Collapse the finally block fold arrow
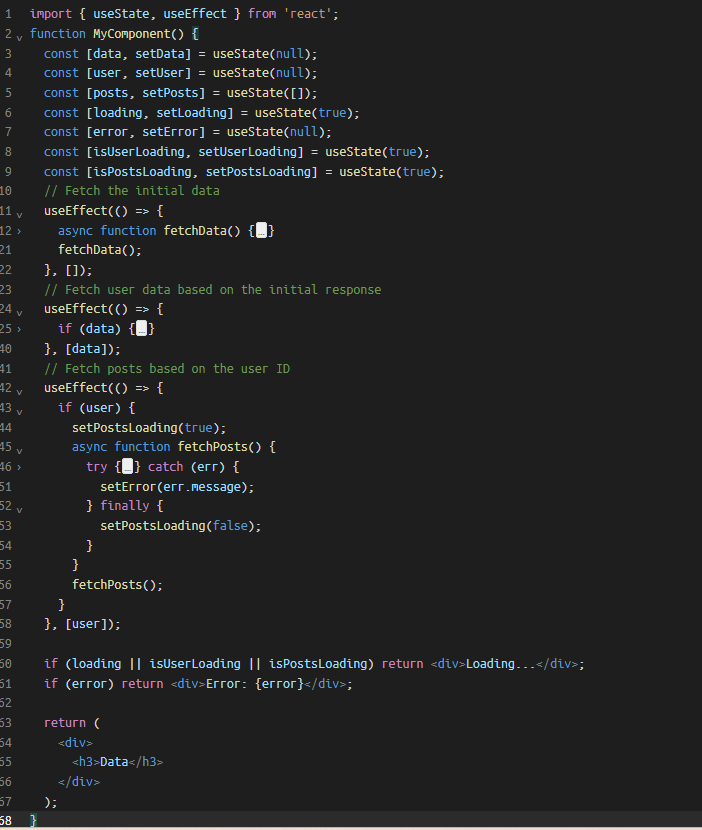Screen dimensions: 702x830 click(20, 510)
